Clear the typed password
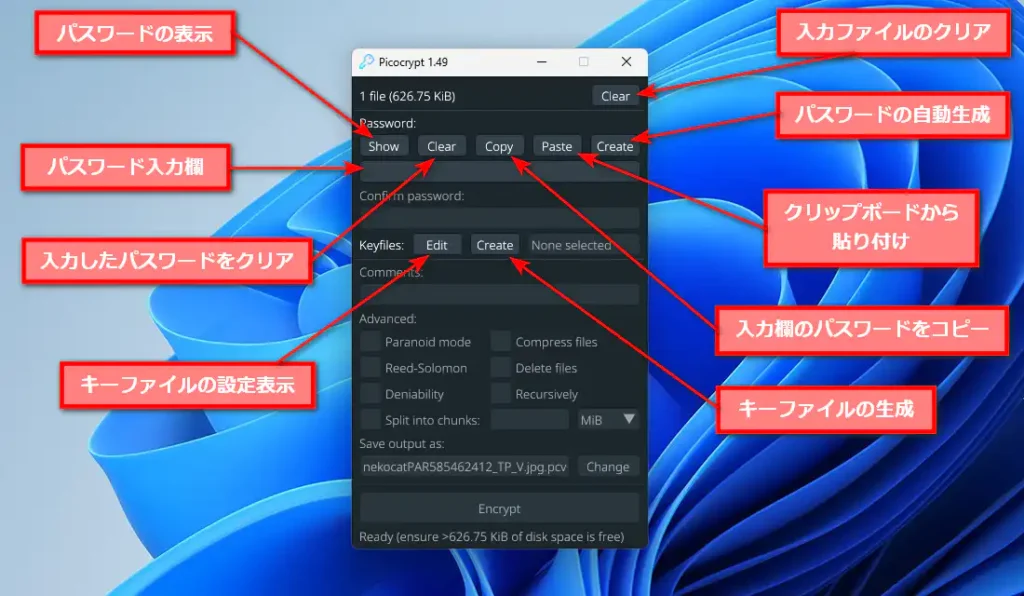This screenshot has width=1024, height=596. [441, 146]
